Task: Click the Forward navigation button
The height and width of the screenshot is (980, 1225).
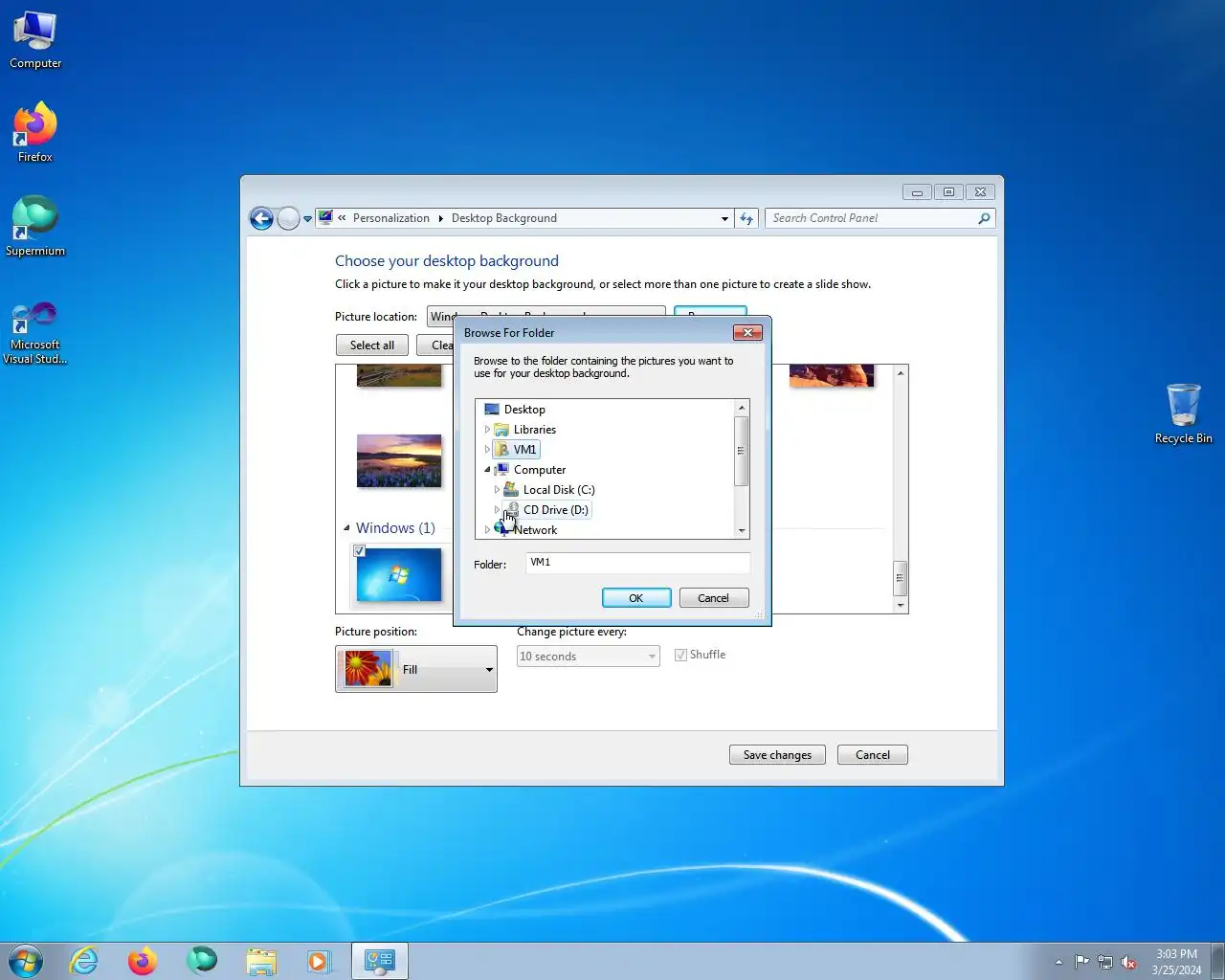Action: tap(288, 218)
